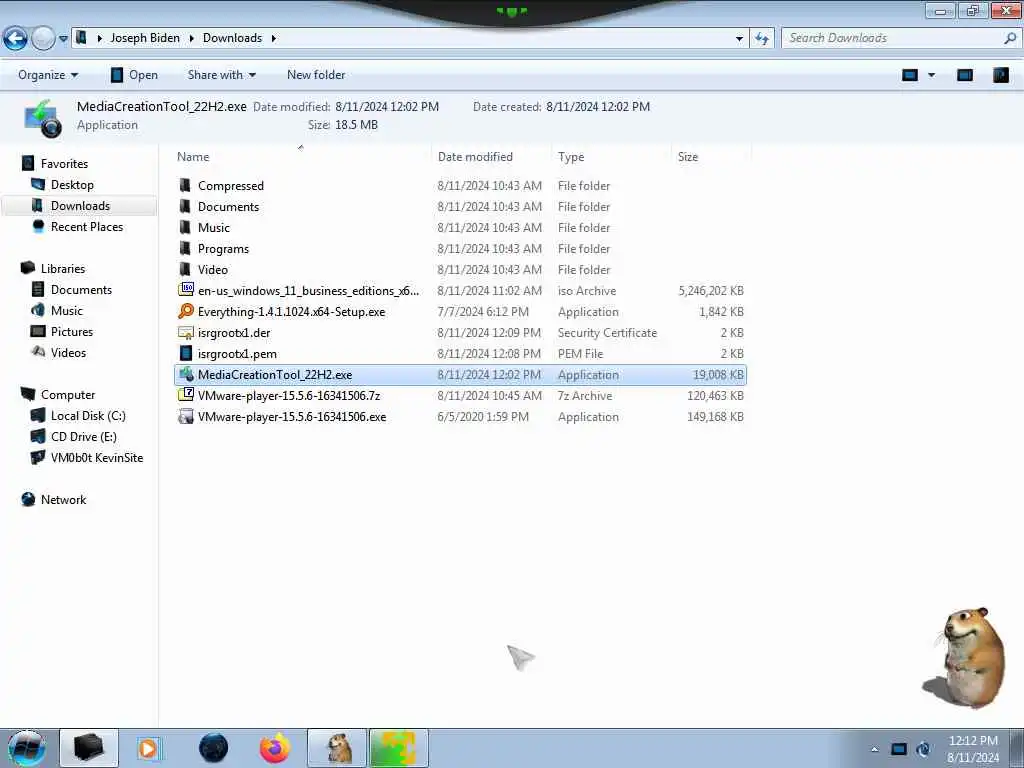Screen dimensions: 1024x768
Task: Select the Everything setup exe icon
Action: (185, 311)
